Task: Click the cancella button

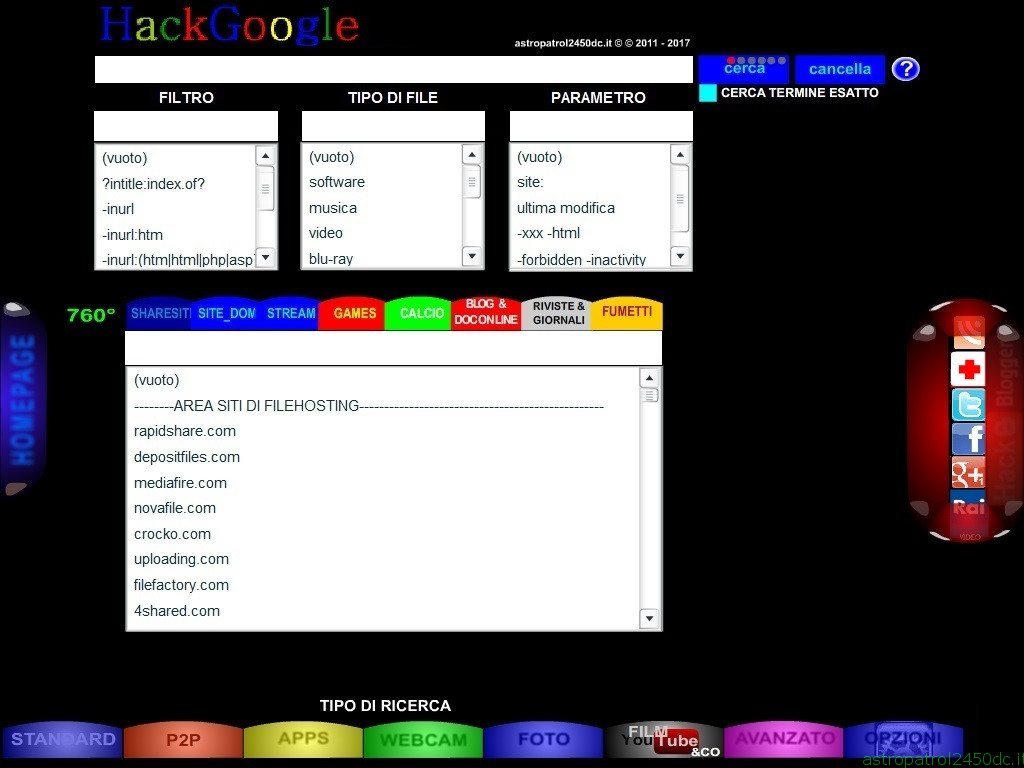Action: click(x=840, y=69)
